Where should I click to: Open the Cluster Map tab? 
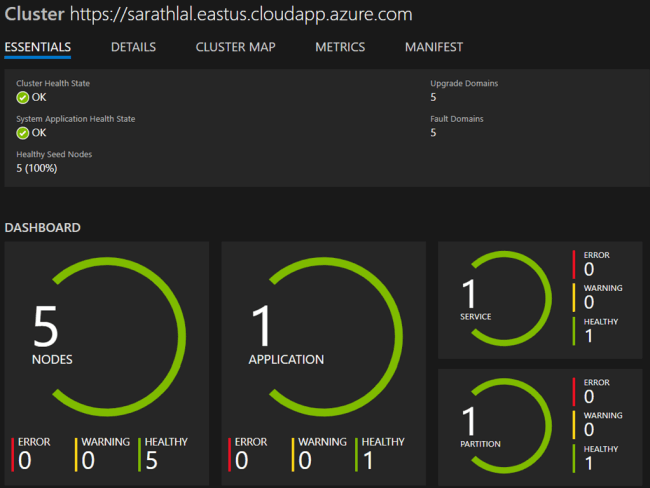click(235, 47)
